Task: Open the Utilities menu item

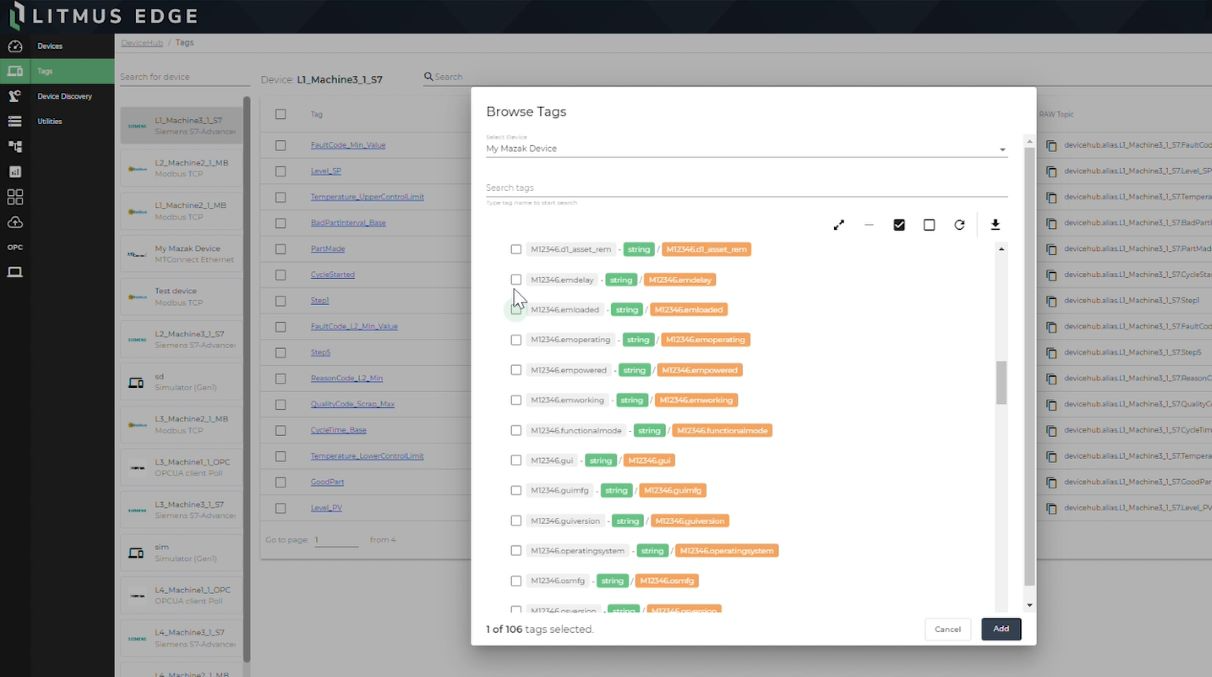Action: pyautogui.click(x=50, y=121)
